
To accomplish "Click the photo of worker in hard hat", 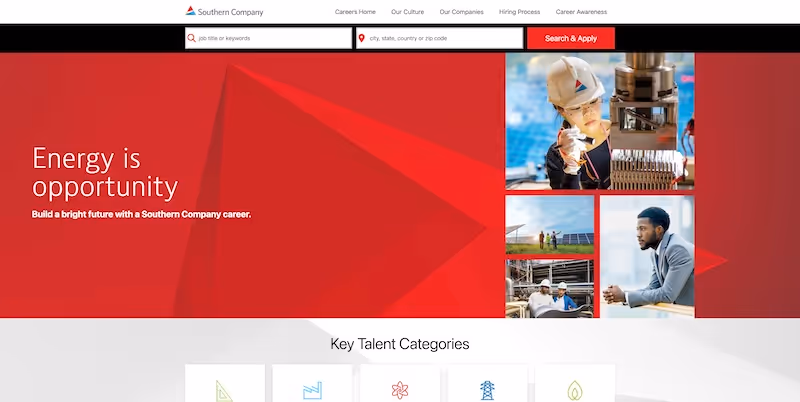I will 600,121.
